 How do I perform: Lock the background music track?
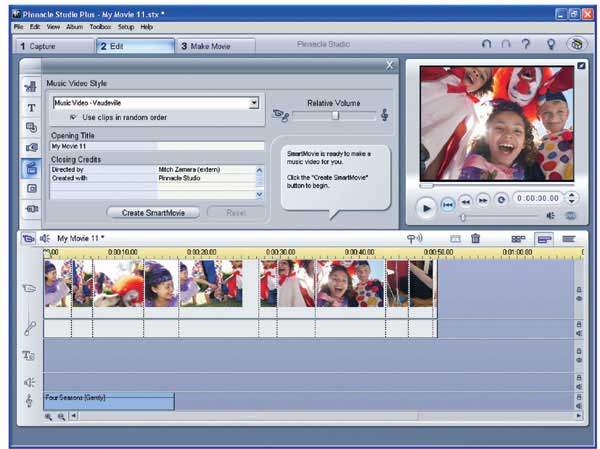579,397
